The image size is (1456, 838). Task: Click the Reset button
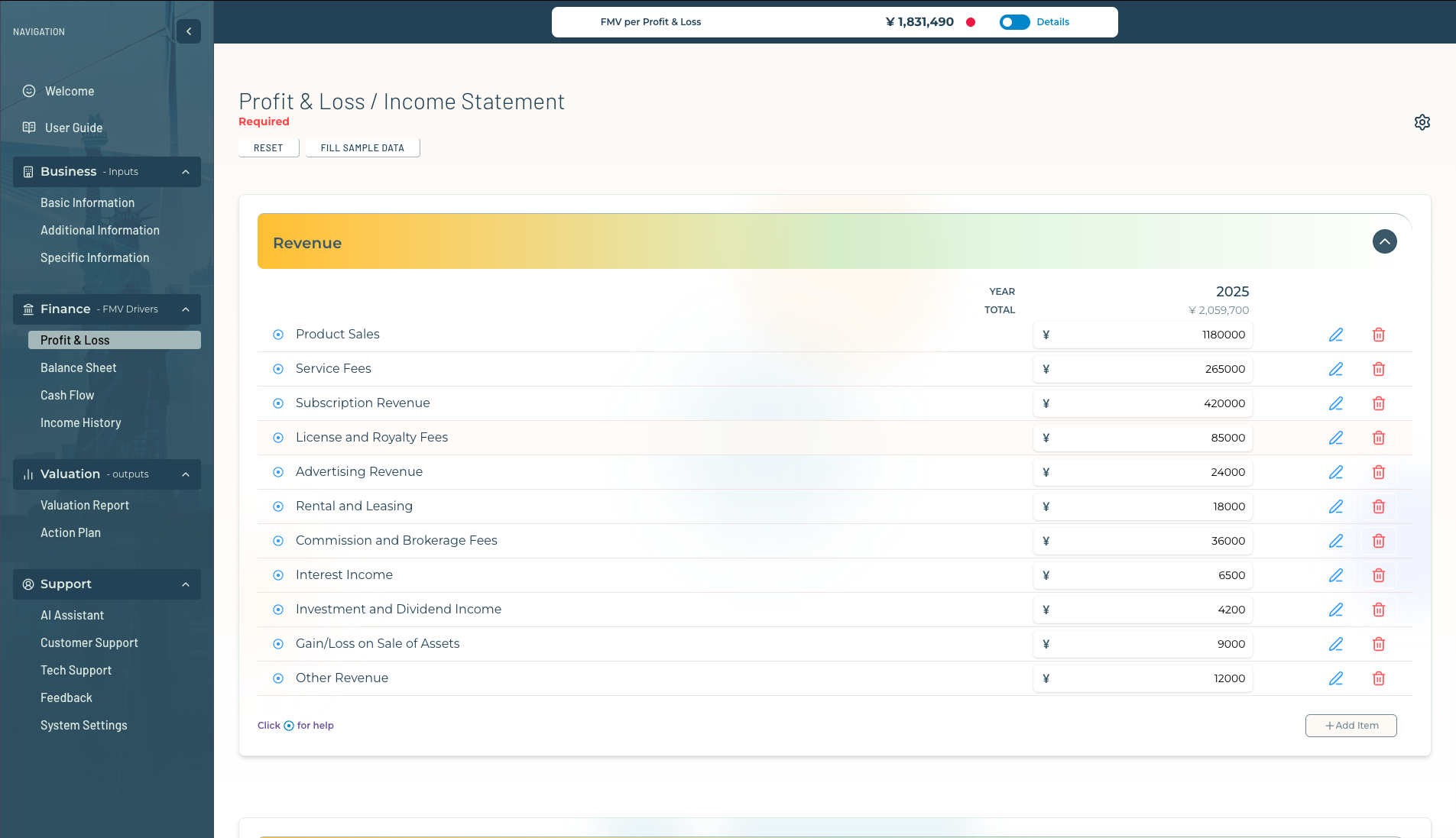(x=268, y=148)
